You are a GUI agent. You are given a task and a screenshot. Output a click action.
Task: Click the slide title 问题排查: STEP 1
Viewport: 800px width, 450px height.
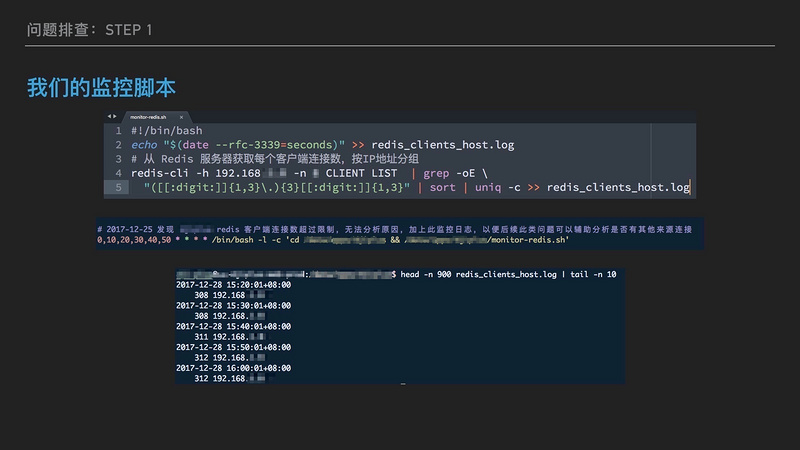(89, 30)
